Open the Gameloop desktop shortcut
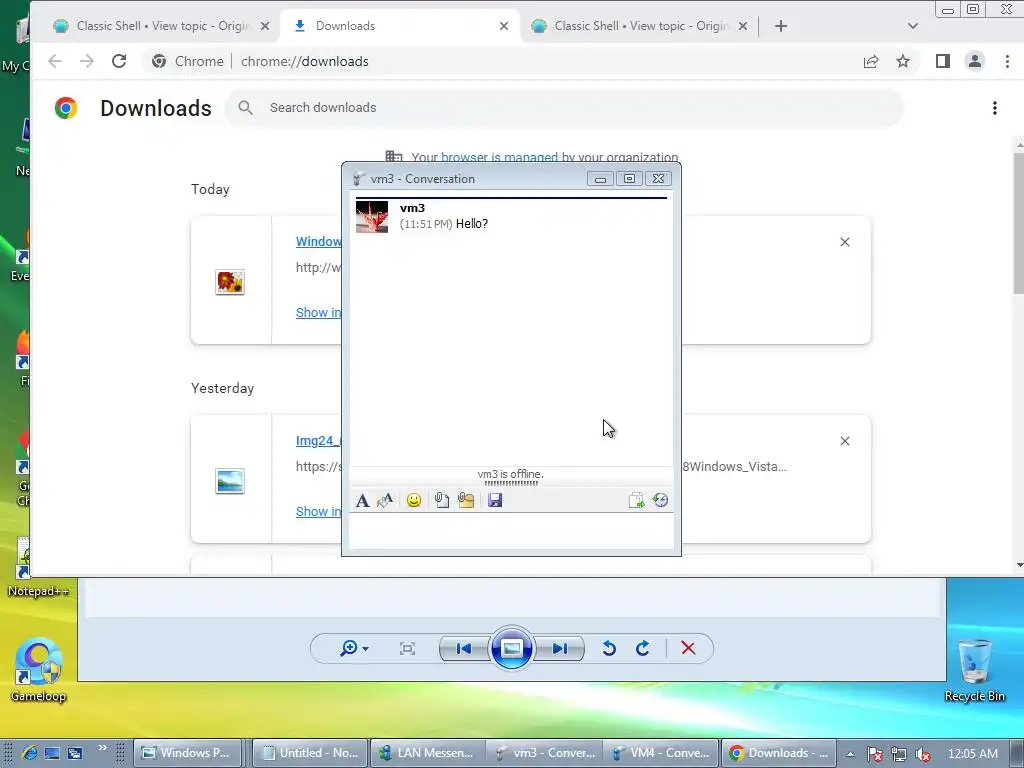1024x768 pixels. tap(39, 670)
